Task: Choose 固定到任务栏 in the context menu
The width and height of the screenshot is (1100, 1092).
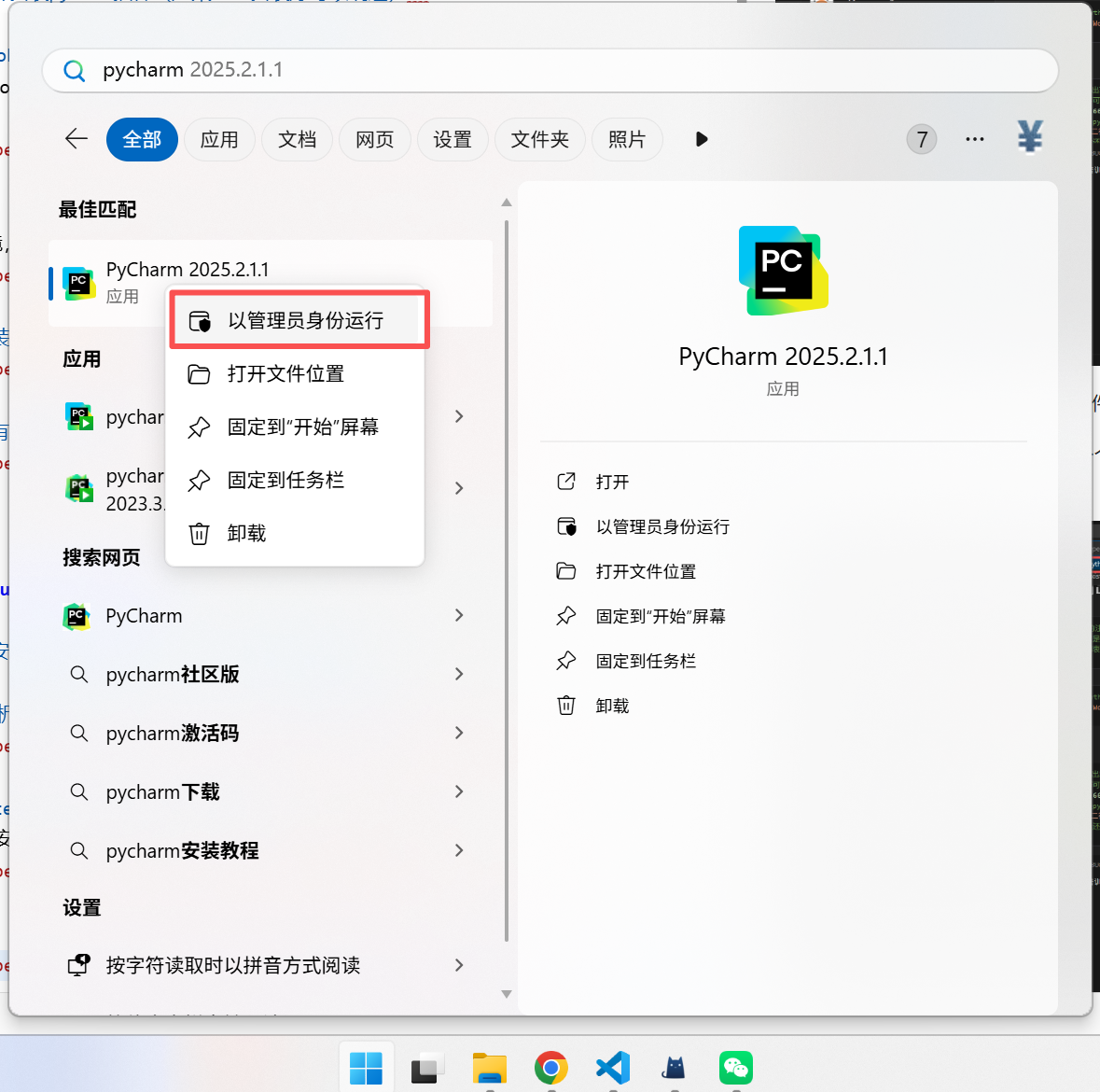Action: 285,480
